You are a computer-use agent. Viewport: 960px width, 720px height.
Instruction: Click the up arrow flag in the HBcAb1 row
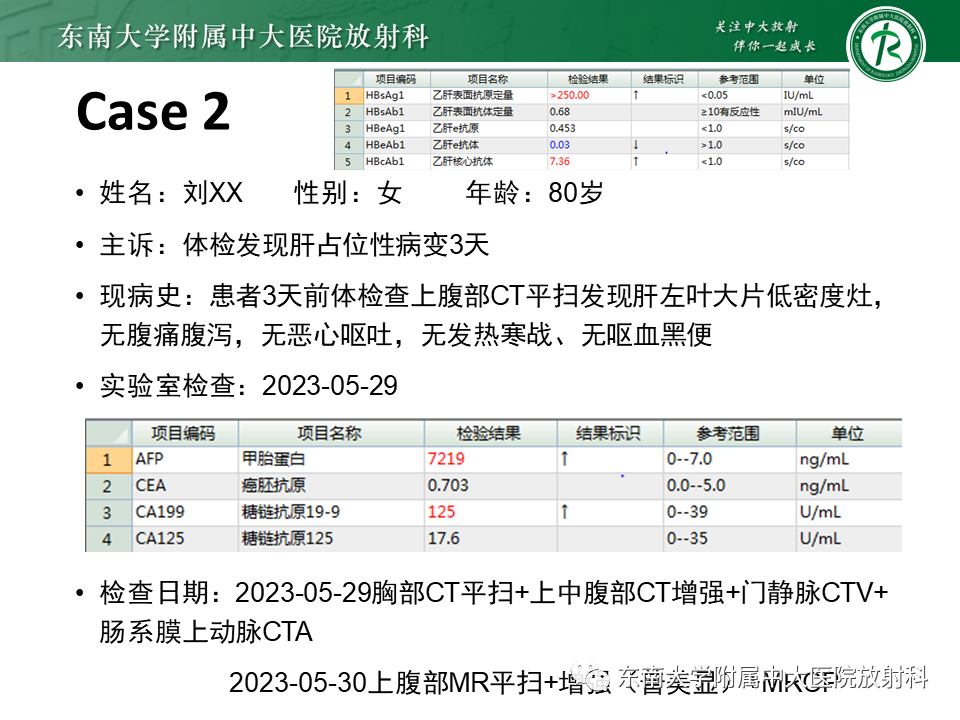[x=636, y=162]
